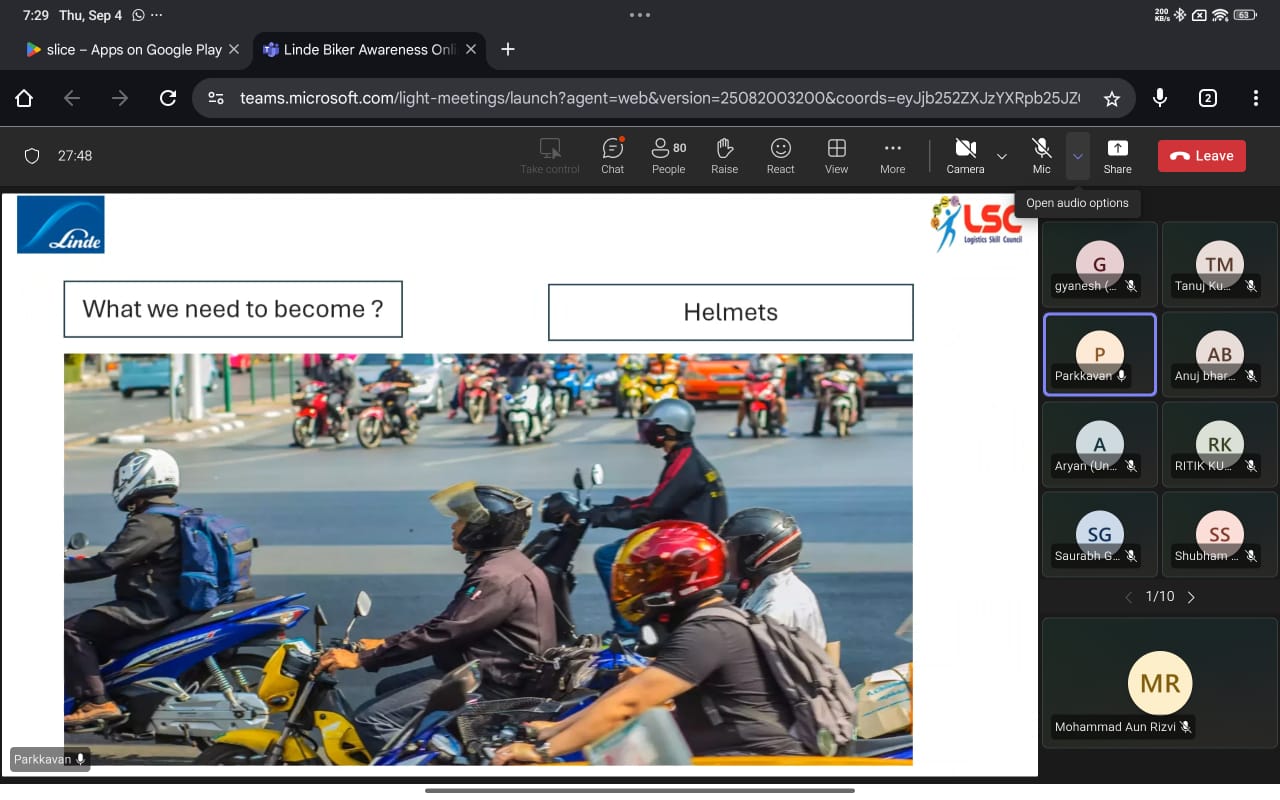Viewport: 1280px width, 800px height.
Task: Start Share to present your screen
Action: tap(1117, 155)
